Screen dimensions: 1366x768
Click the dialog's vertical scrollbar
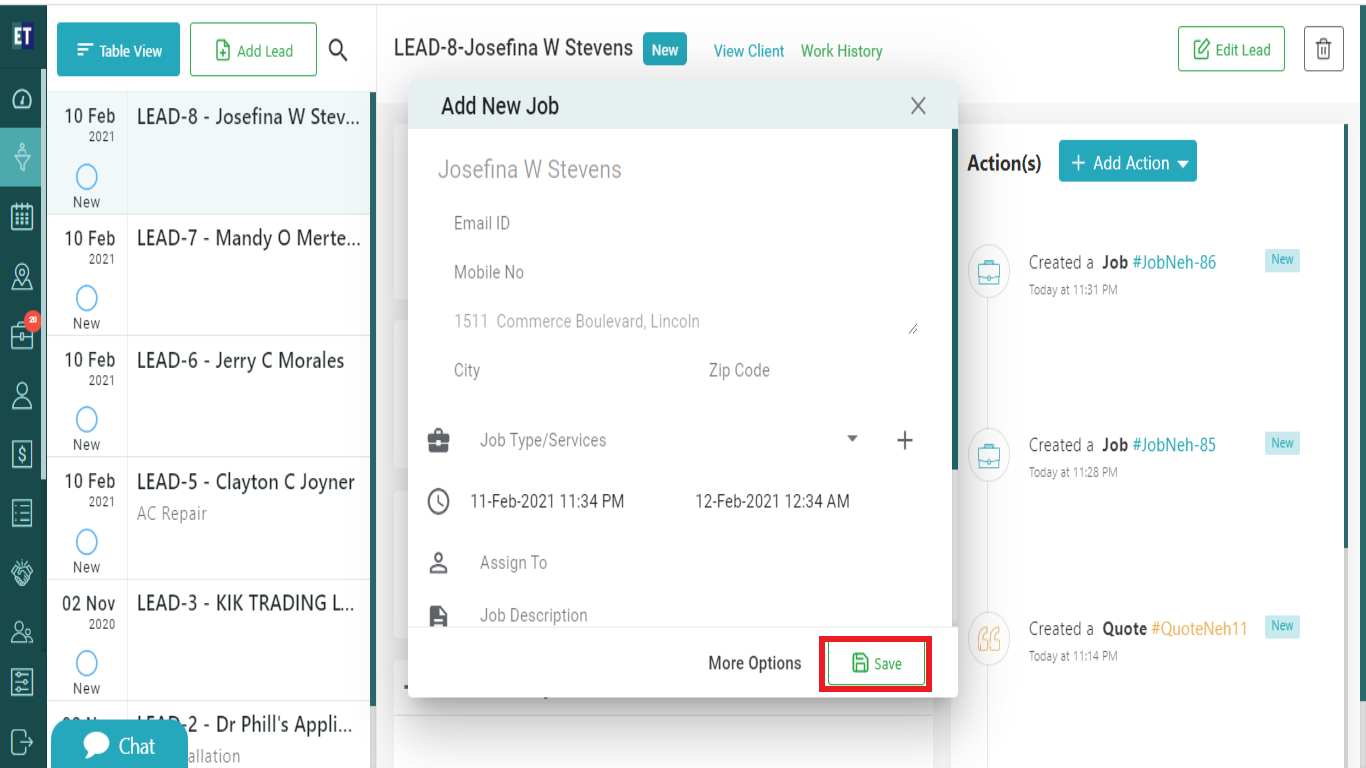[954, 300]
